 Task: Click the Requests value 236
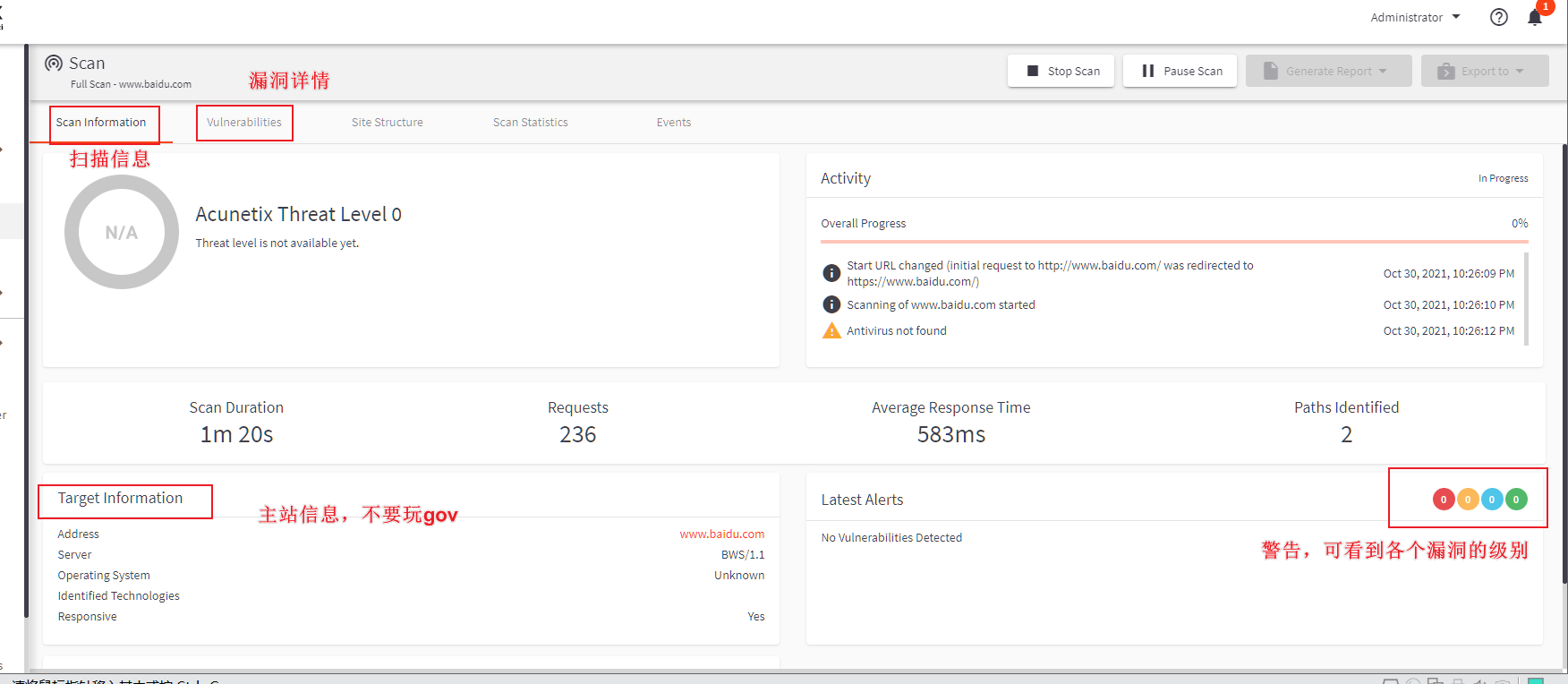[578, 435]
